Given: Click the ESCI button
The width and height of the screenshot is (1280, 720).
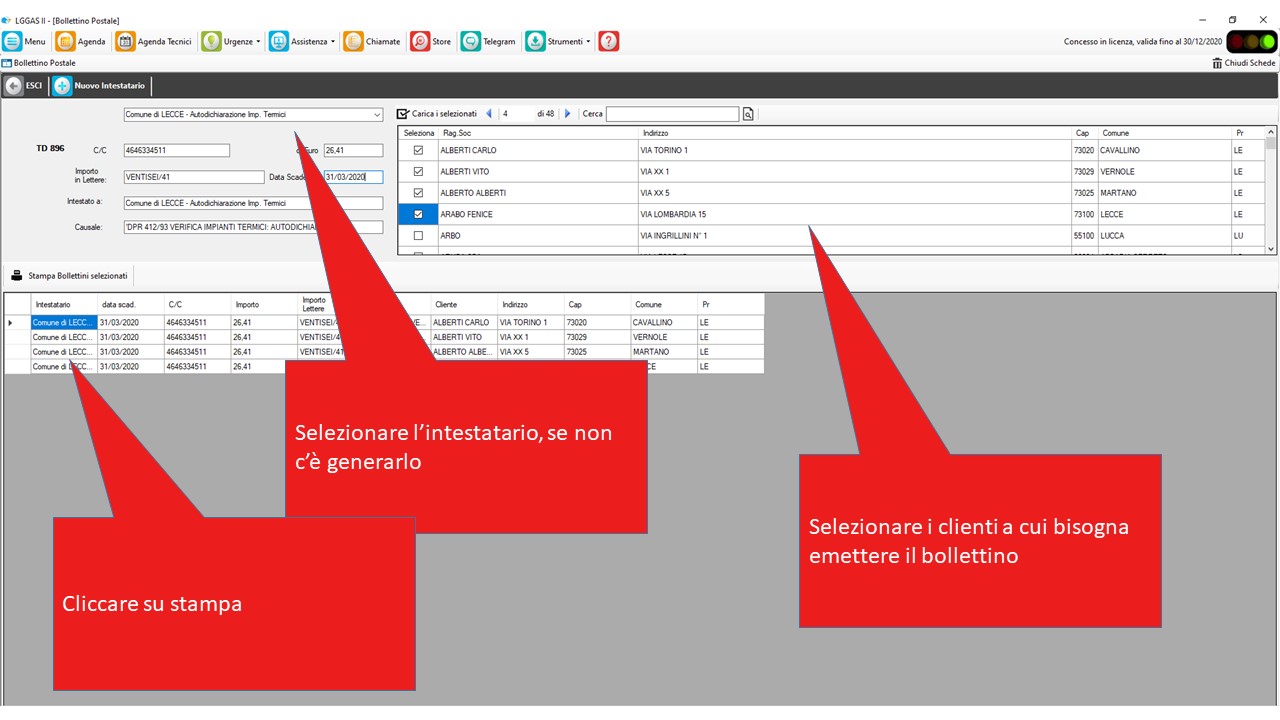Looking at the screenshot, I should [x=25, y=86].
